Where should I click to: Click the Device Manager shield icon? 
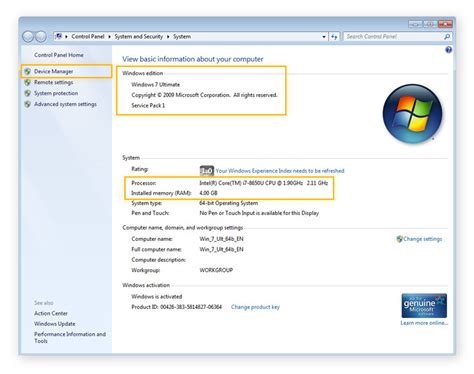[x=28, y=71]
